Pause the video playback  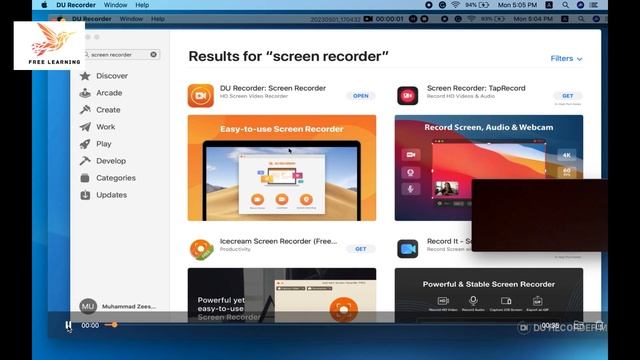click(x=68, y=325)
